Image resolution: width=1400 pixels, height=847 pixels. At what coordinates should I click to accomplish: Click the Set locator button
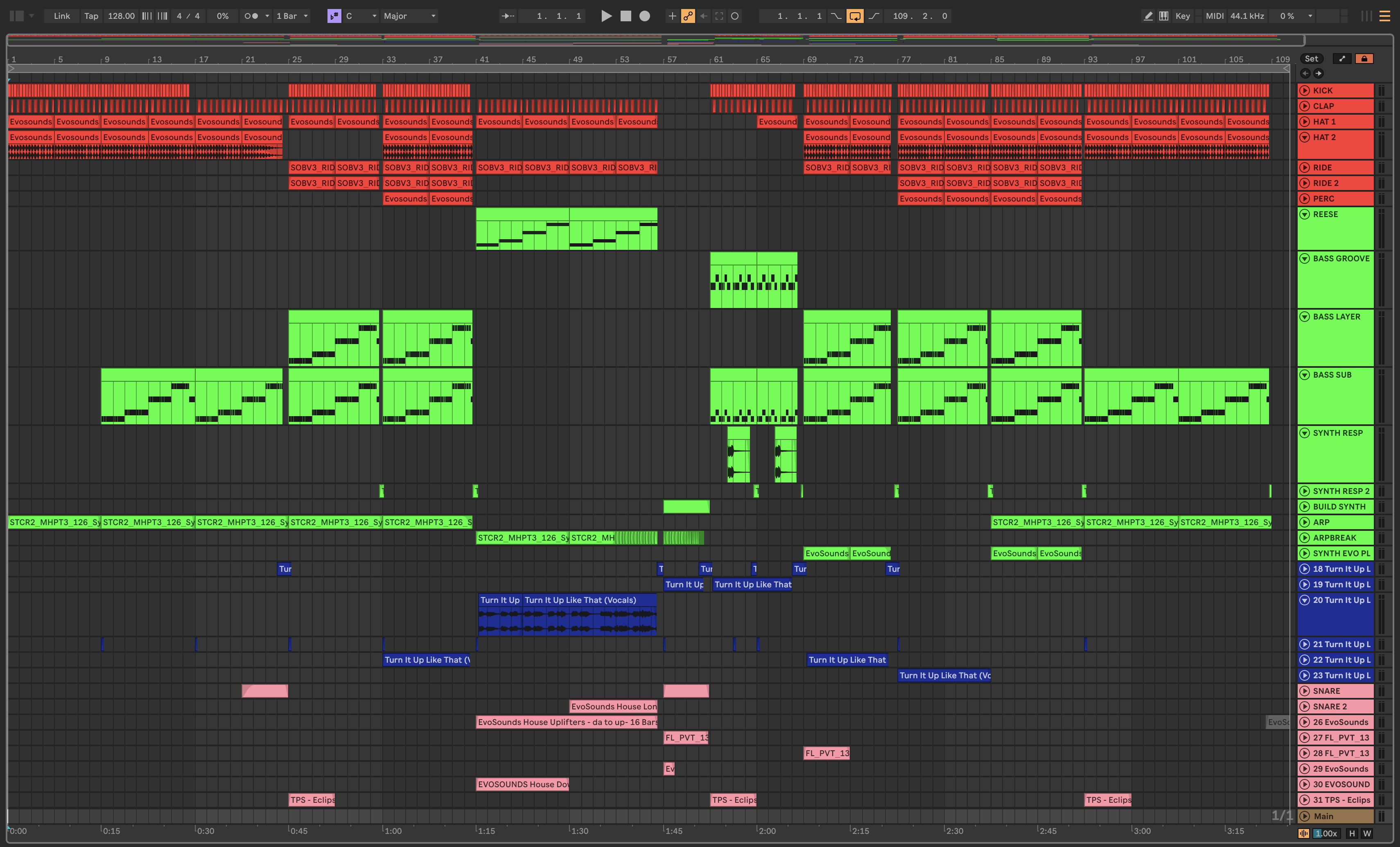tap(1311, 59)
